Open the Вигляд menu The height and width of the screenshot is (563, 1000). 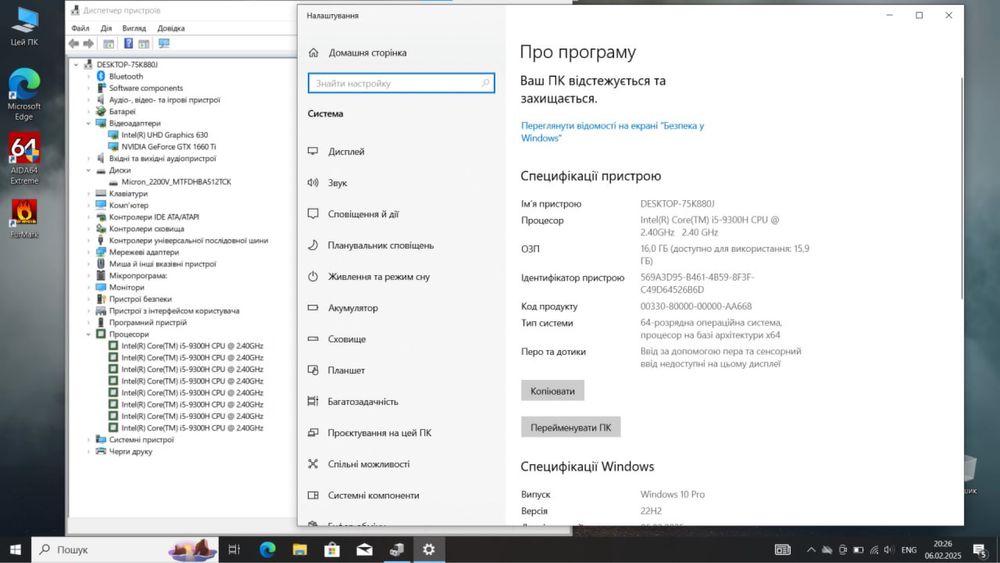pyautogui.click(x=134, y=28)
